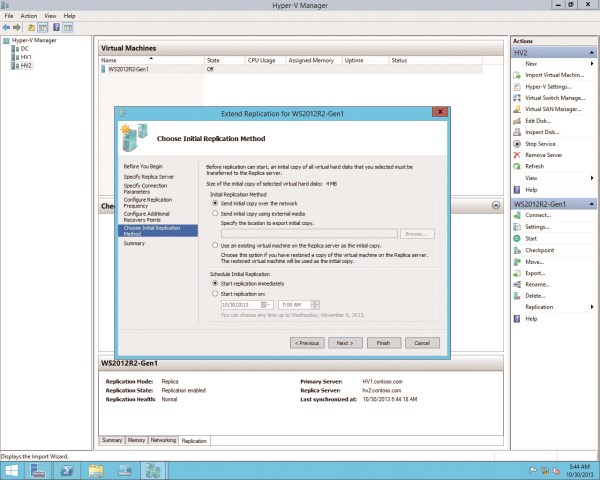Collapse the Checkpoints pane with round chevron
The height and width of the screenshot is (480, 600).
click(496, 206)
